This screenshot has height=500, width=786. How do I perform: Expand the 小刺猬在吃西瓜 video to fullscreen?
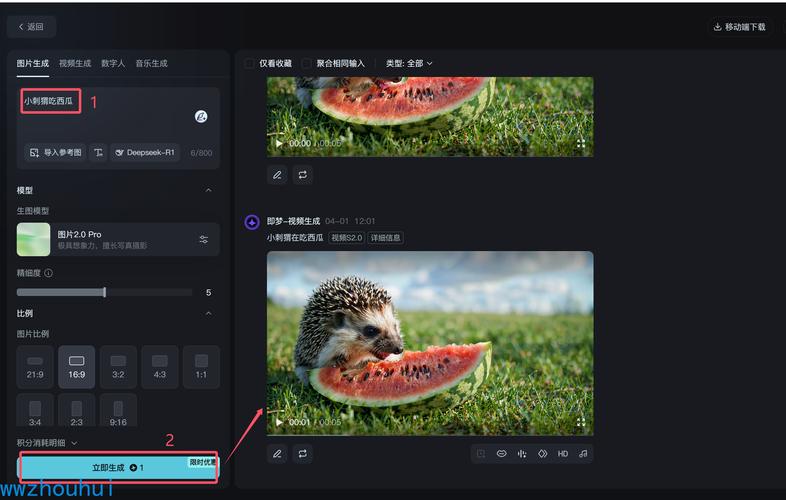click(x=581, y=422)
